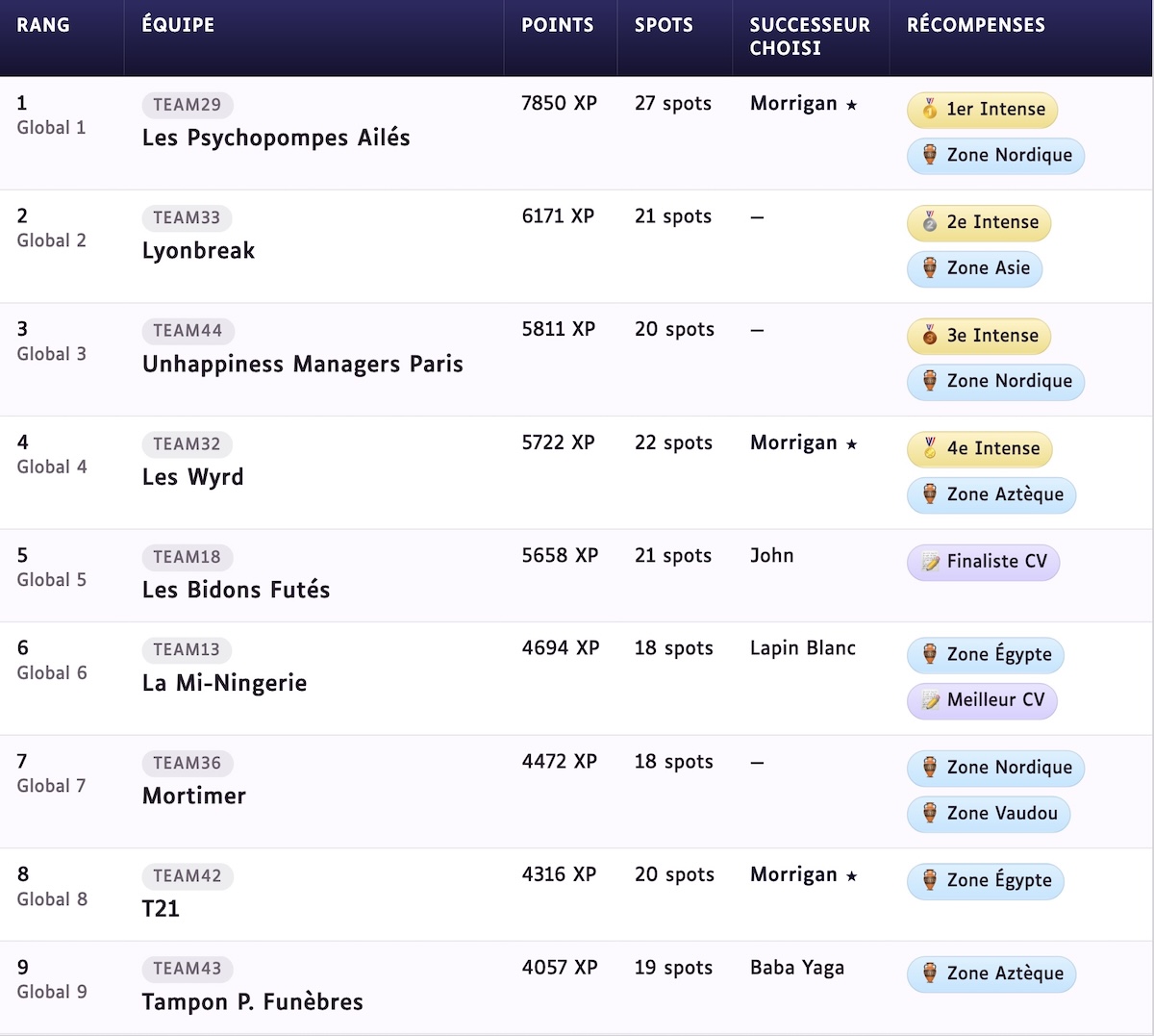Select team name Unhappiness Managers Paris
Viewport: 1154px width, 1036px height.
303,365
